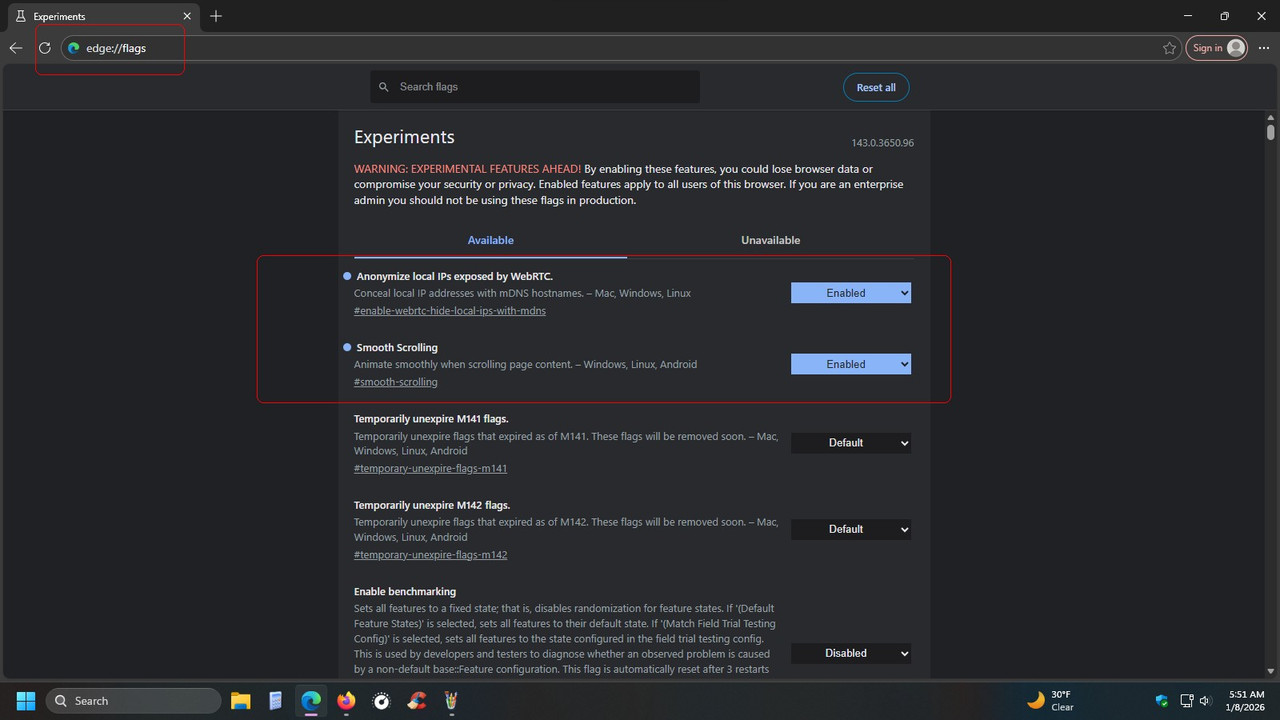Click the back navigation arrow
1280x720 pixels.
(x=16, y=48)
